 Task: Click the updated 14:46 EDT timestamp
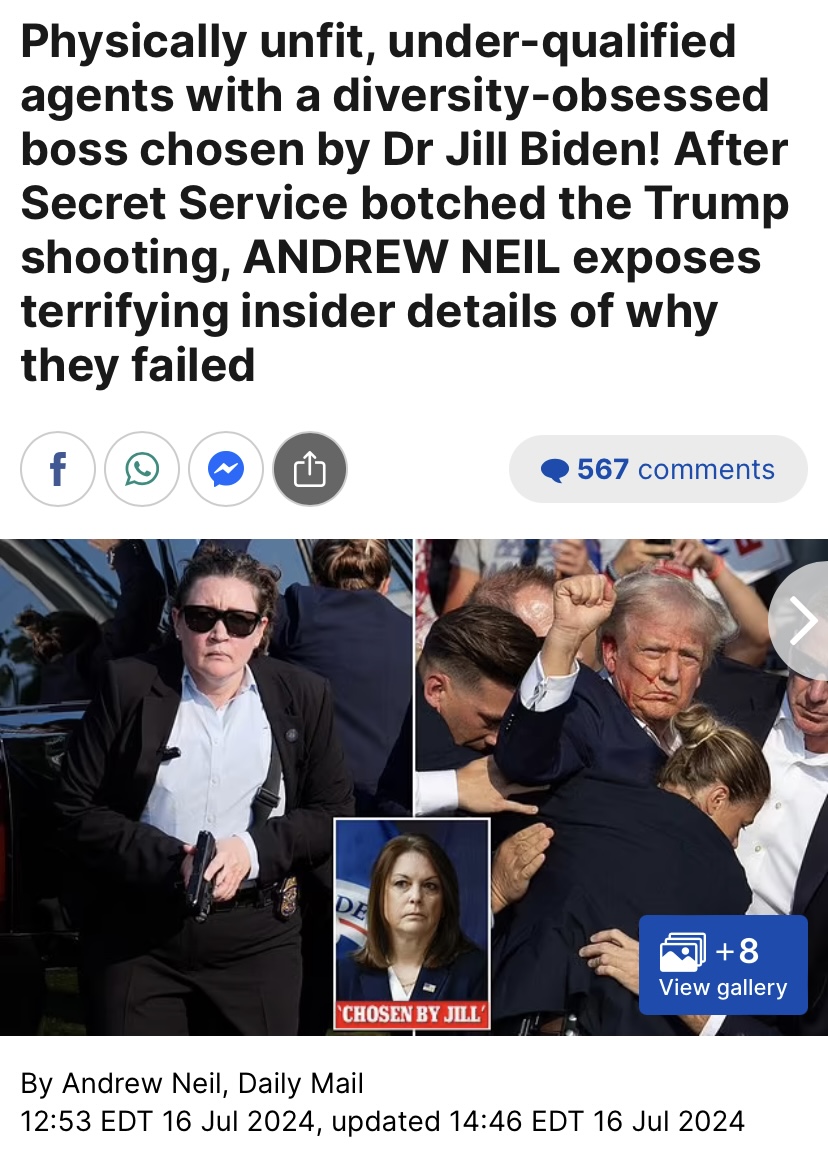[x=538, y=1121]
